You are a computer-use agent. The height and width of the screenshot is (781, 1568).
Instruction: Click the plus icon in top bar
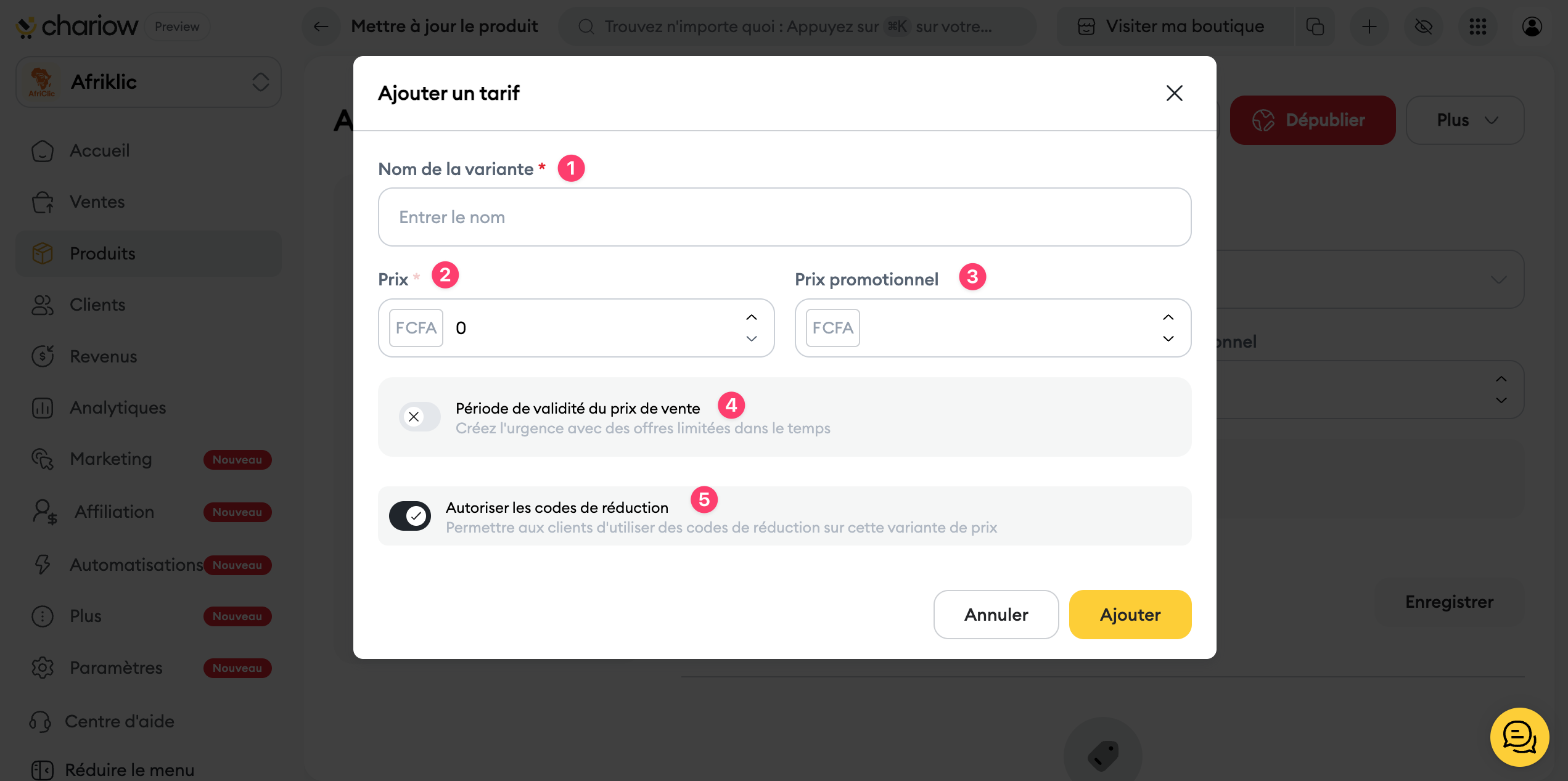1369,27
